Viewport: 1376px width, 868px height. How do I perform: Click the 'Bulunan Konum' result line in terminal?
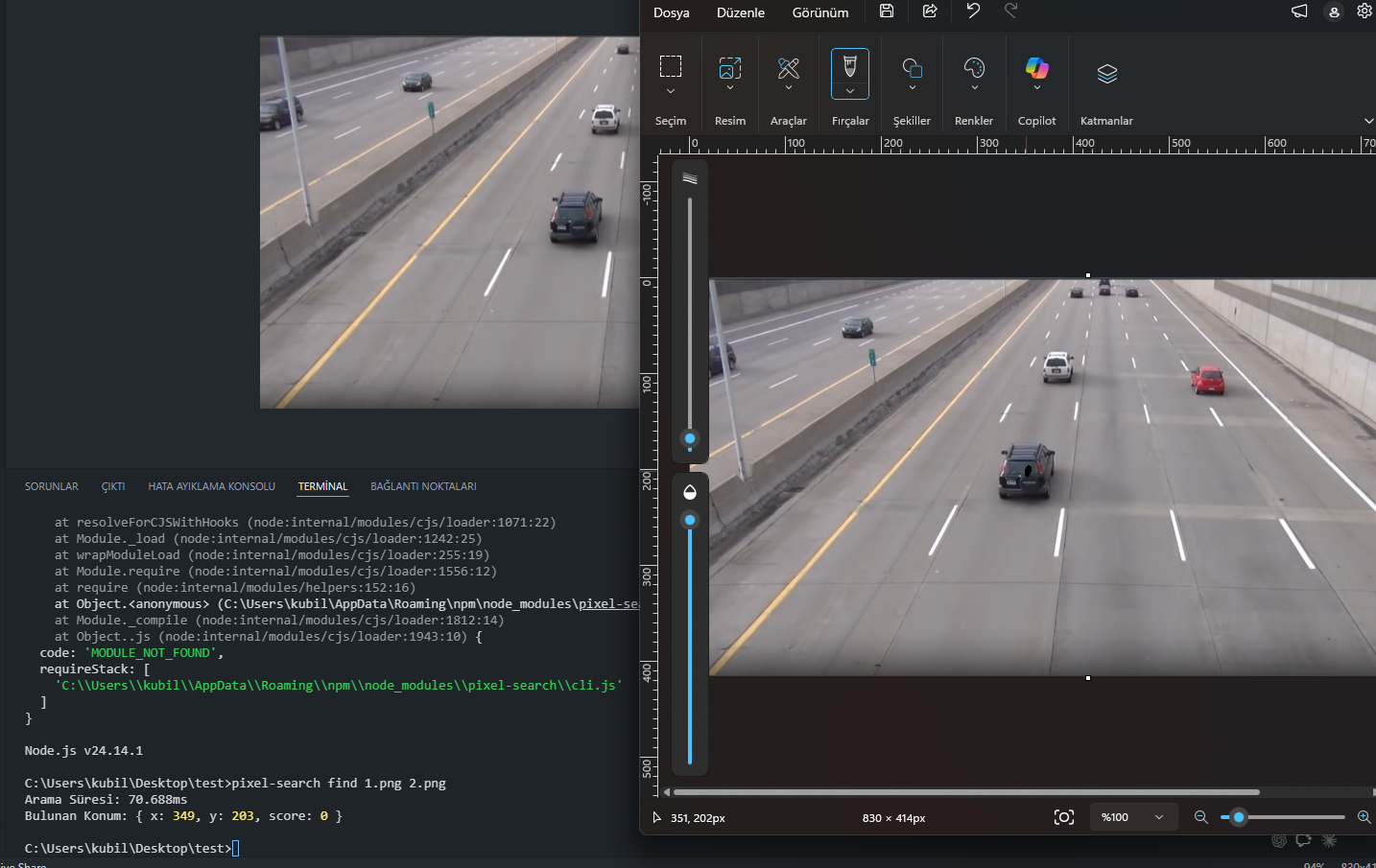click(x=183, y=815)
